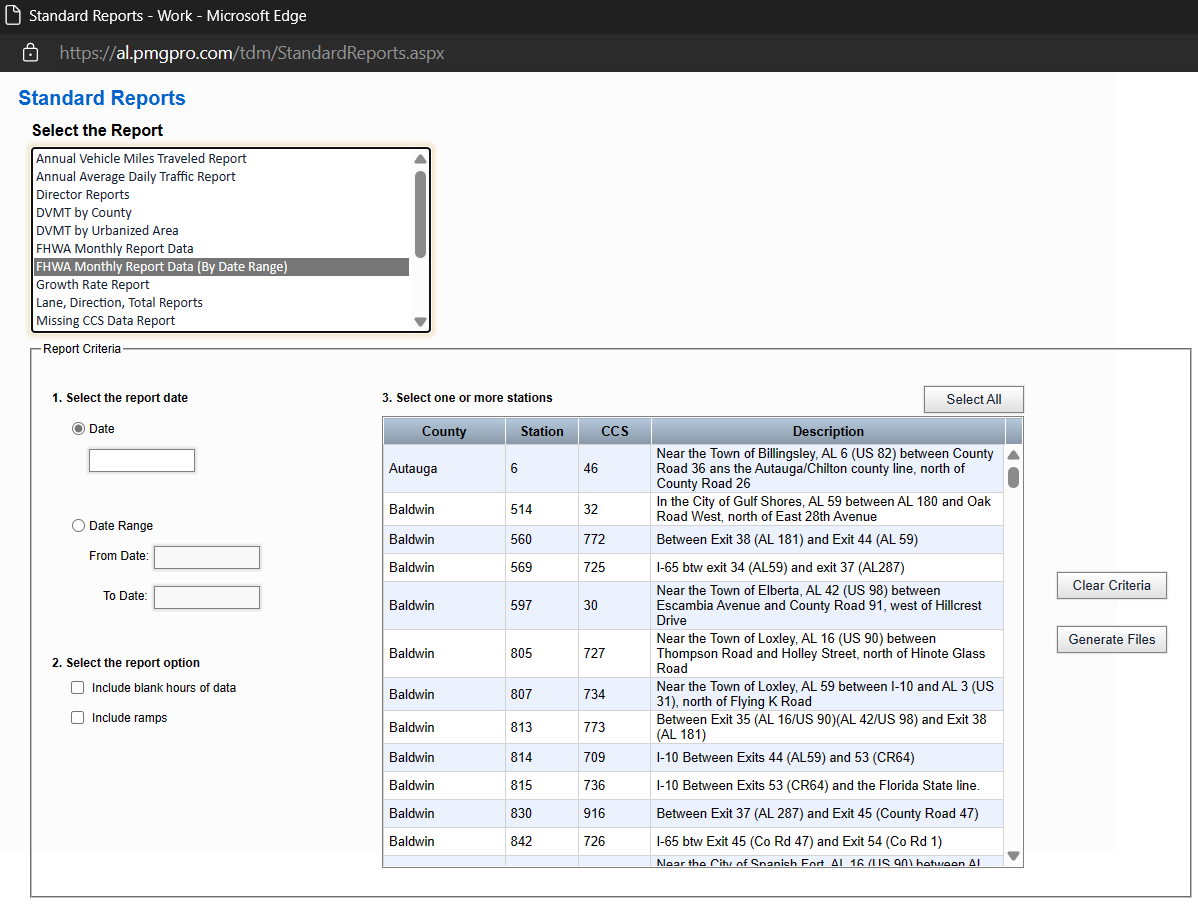Click the page document icon in title bar
The image size is (1198, 911).
coord(13,15)
